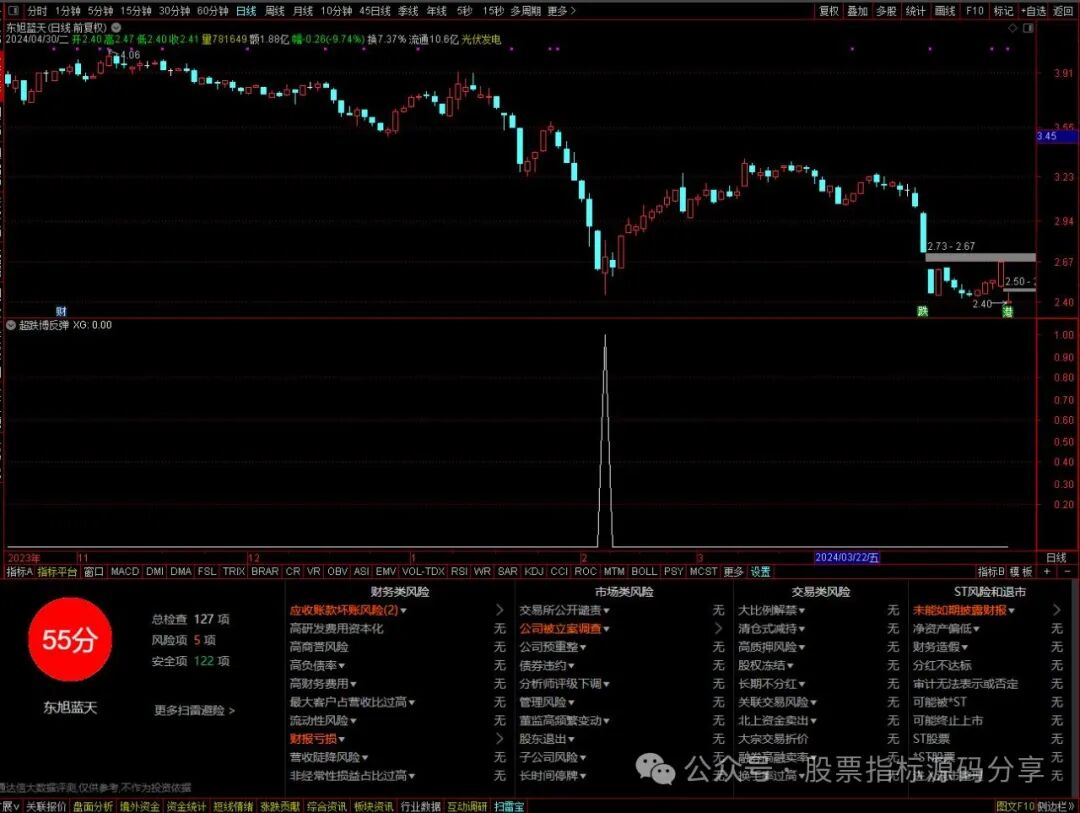This screenshot has height=813, width=1080.
Task: Click the 2.73-2.67 gap gray bar
Action: (x=979, y=258)
